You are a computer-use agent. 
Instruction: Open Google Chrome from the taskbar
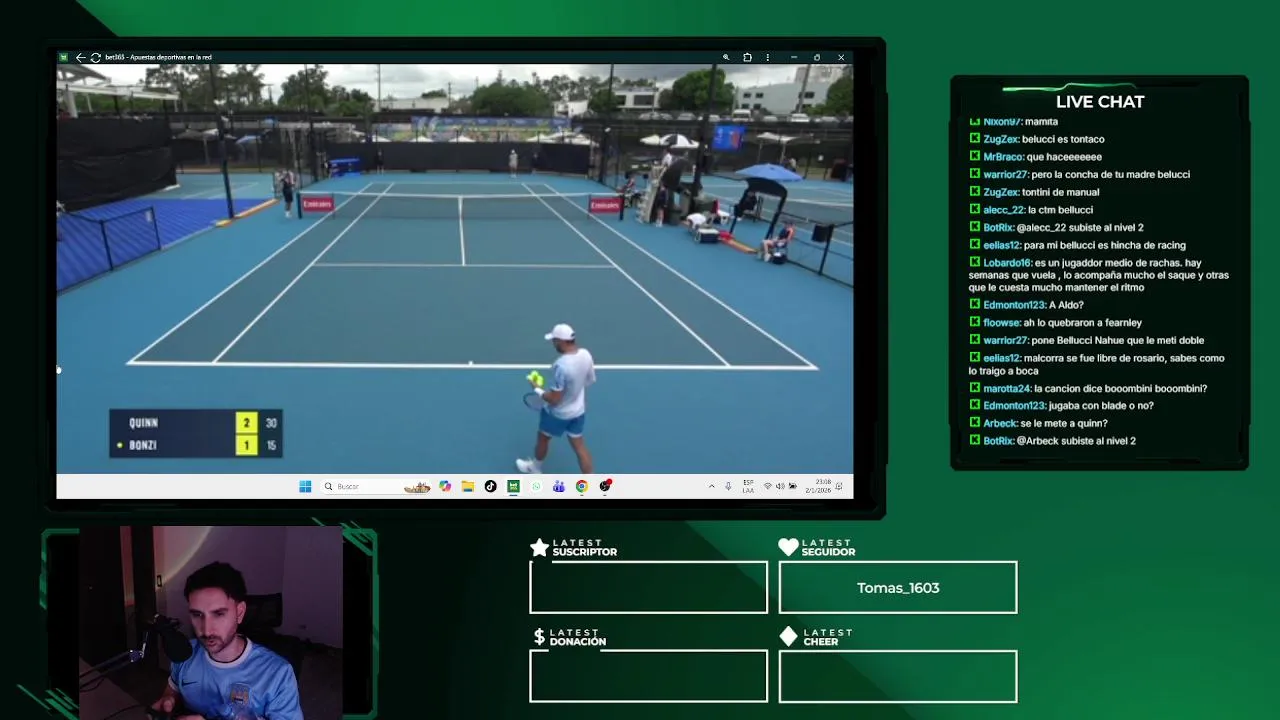[581, 486]
